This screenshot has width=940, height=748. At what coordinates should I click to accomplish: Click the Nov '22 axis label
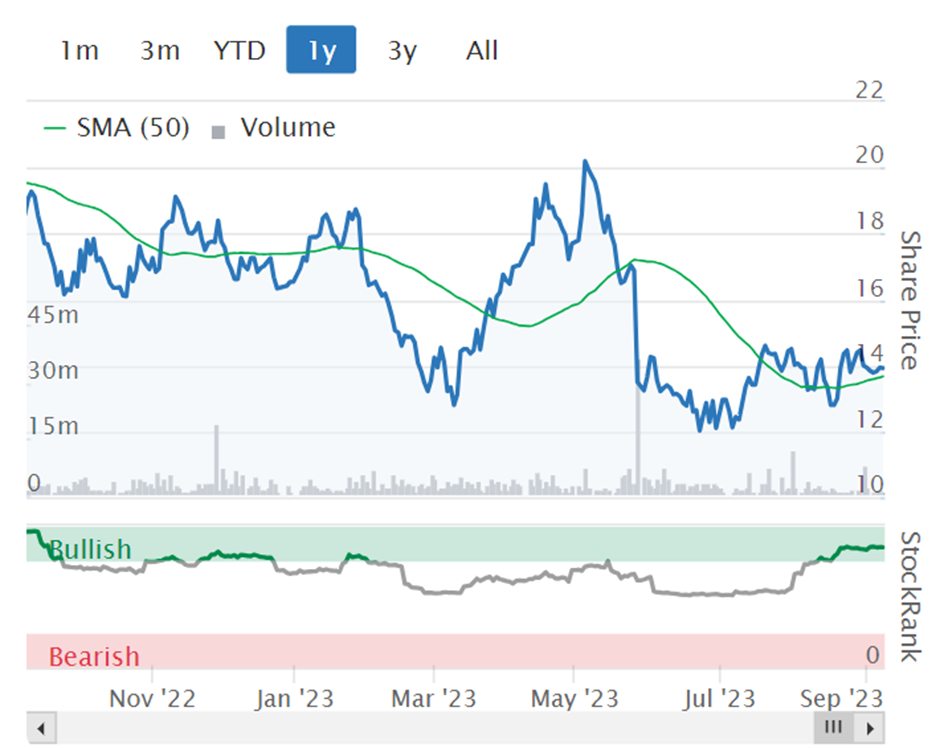point(152,698)
